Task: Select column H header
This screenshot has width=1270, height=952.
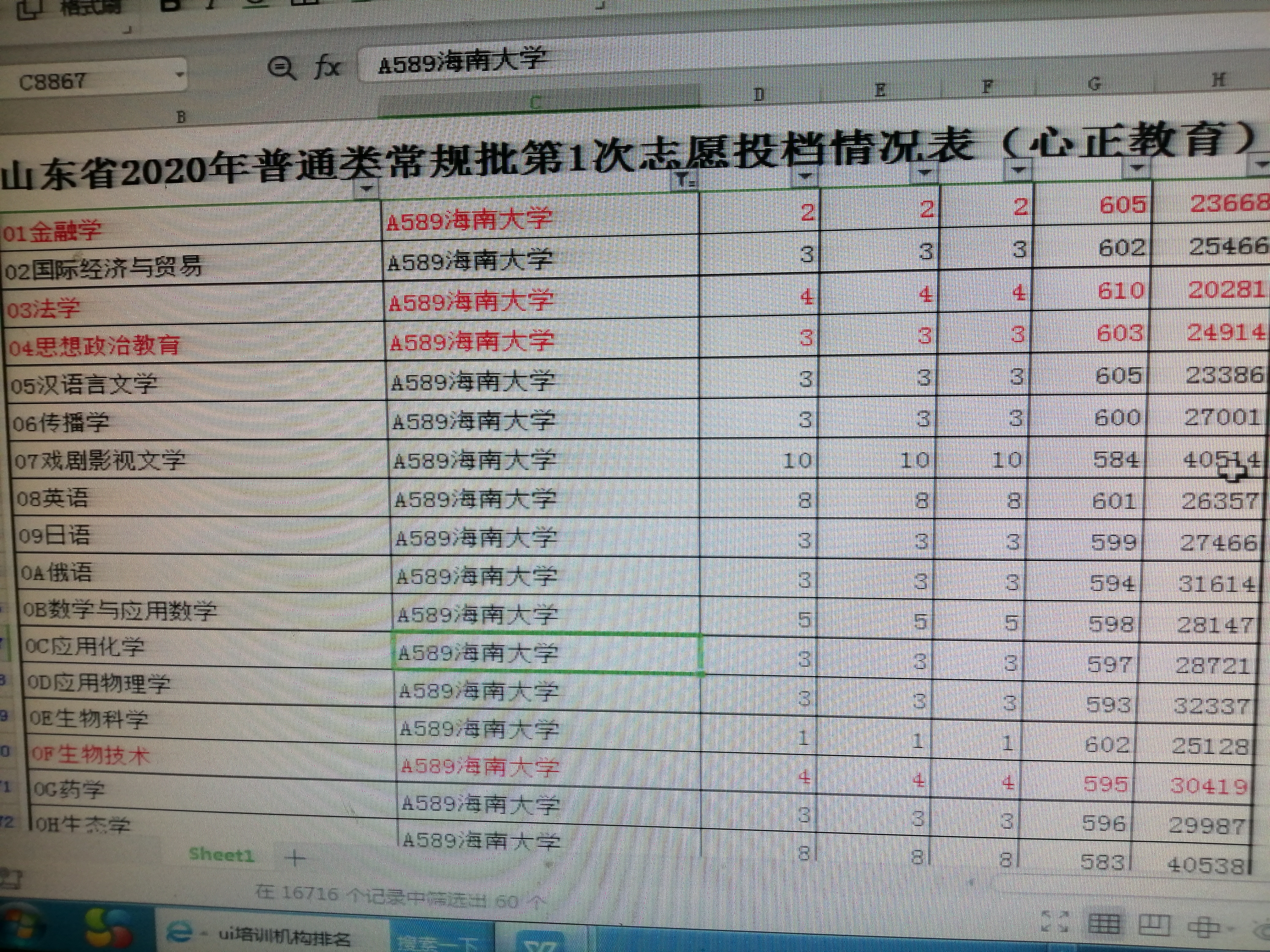Action: [x=1218, y=80]
